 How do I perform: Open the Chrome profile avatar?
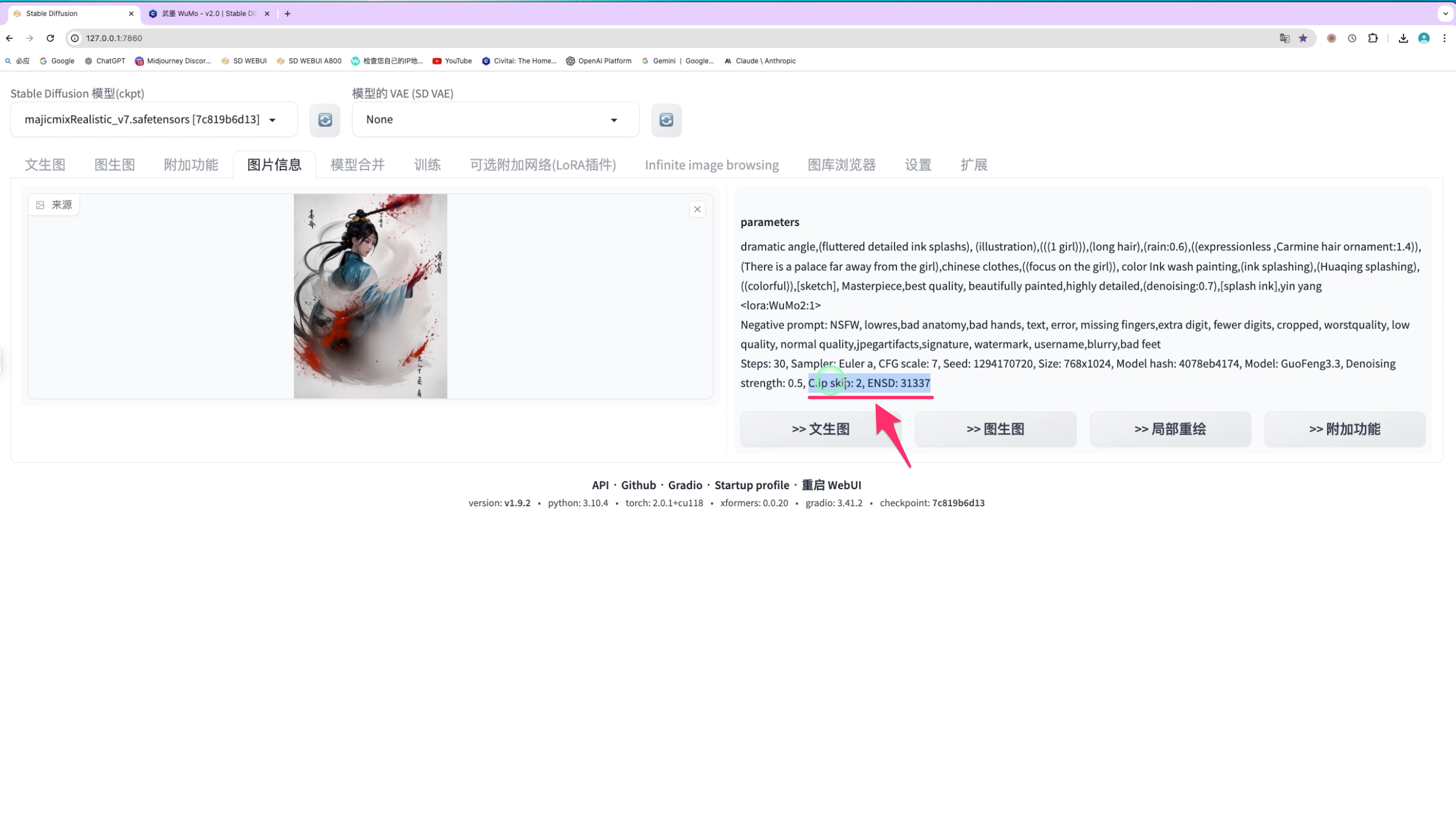click(x=1424, y=38)
